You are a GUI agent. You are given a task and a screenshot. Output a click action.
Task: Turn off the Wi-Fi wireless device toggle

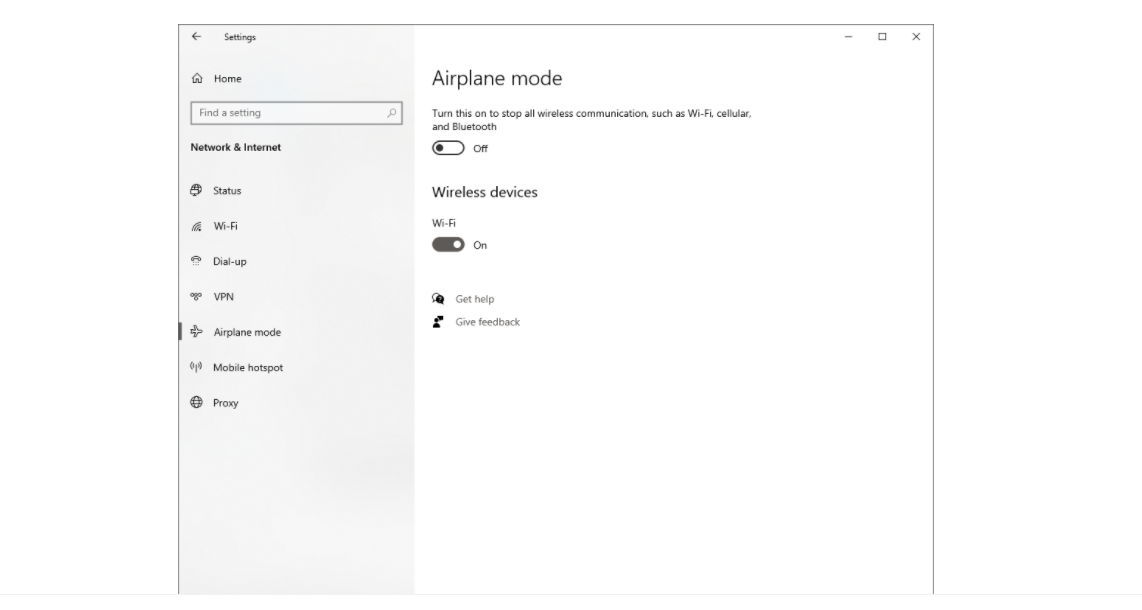tap(448, 245)
